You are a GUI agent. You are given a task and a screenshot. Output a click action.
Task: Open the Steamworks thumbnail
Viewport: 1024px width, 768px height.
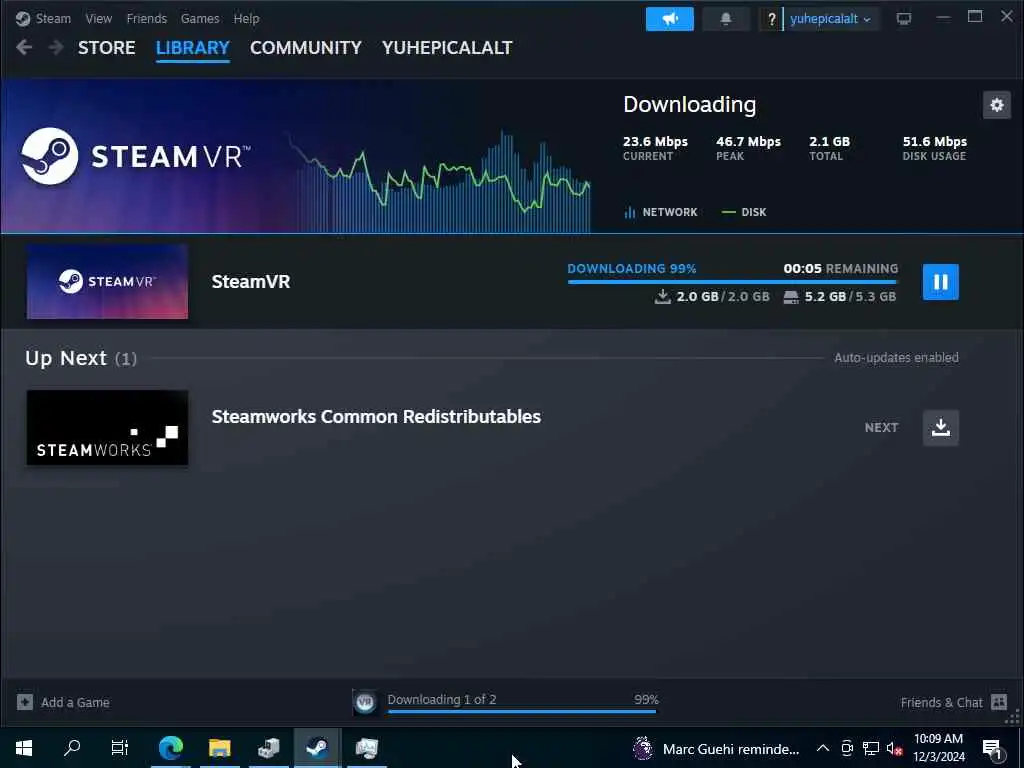click(107, 428)
